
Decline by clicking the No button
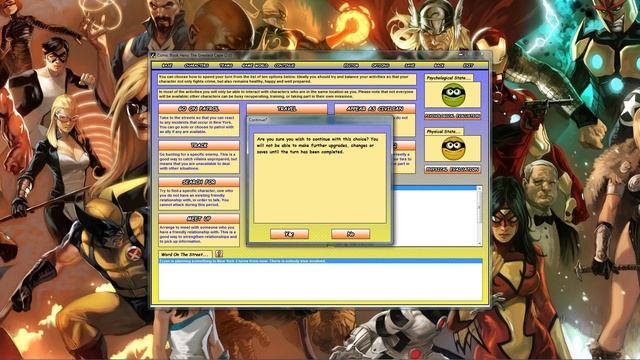point(351,233)
